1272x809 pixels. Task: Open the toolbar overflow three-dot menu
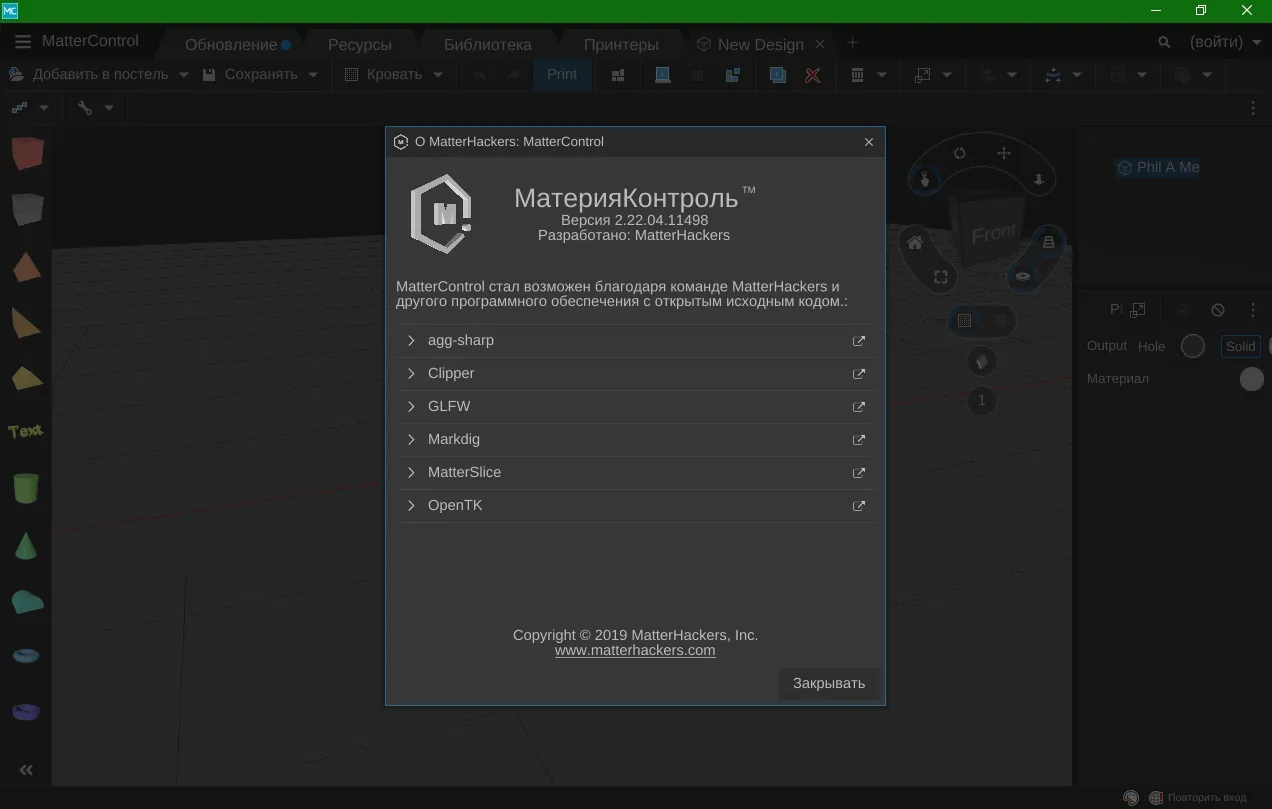point(1253,108)
